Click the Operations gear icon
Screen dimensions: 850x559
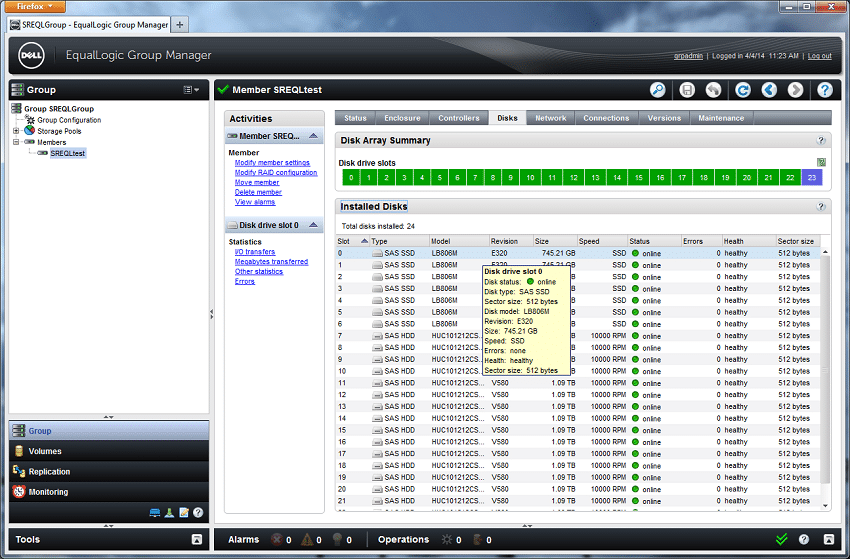(x=447, y=539)
